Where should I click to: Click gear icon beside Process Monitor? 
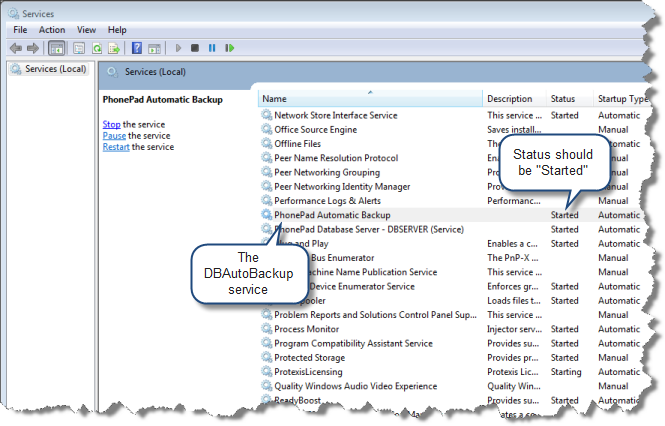(266, 328)
